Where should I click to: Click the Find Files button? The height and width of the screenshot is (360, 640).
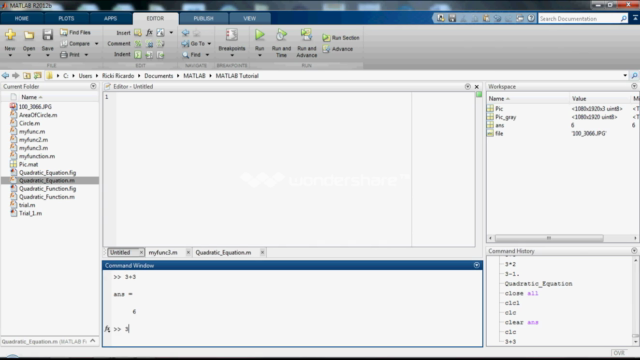(x=76, y=32)
